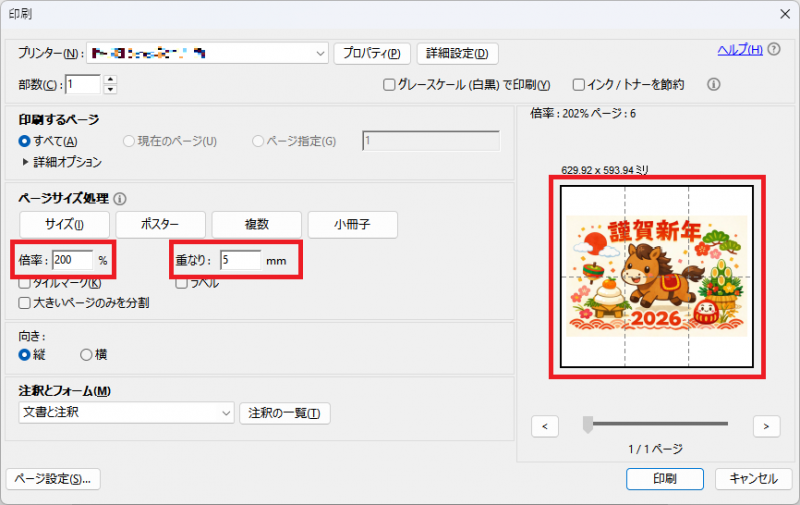The width and height of the screenshot is (800, 505).
Task: Check 大きいページのみを分割 option
Action: point(26,302)
